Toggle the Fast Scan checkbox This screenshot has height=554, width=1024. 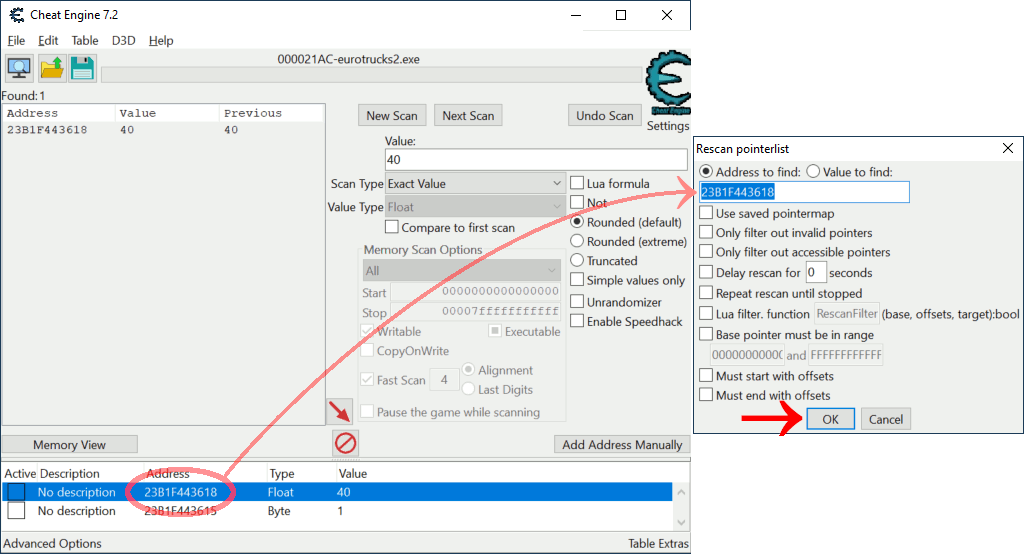pyautogui.click(x=368, y=380)
